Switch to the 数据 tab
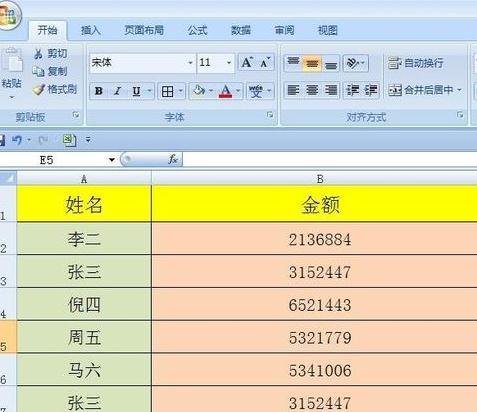Image resolution: width=477 pixels, height=412 pixels. click(241, 30)
